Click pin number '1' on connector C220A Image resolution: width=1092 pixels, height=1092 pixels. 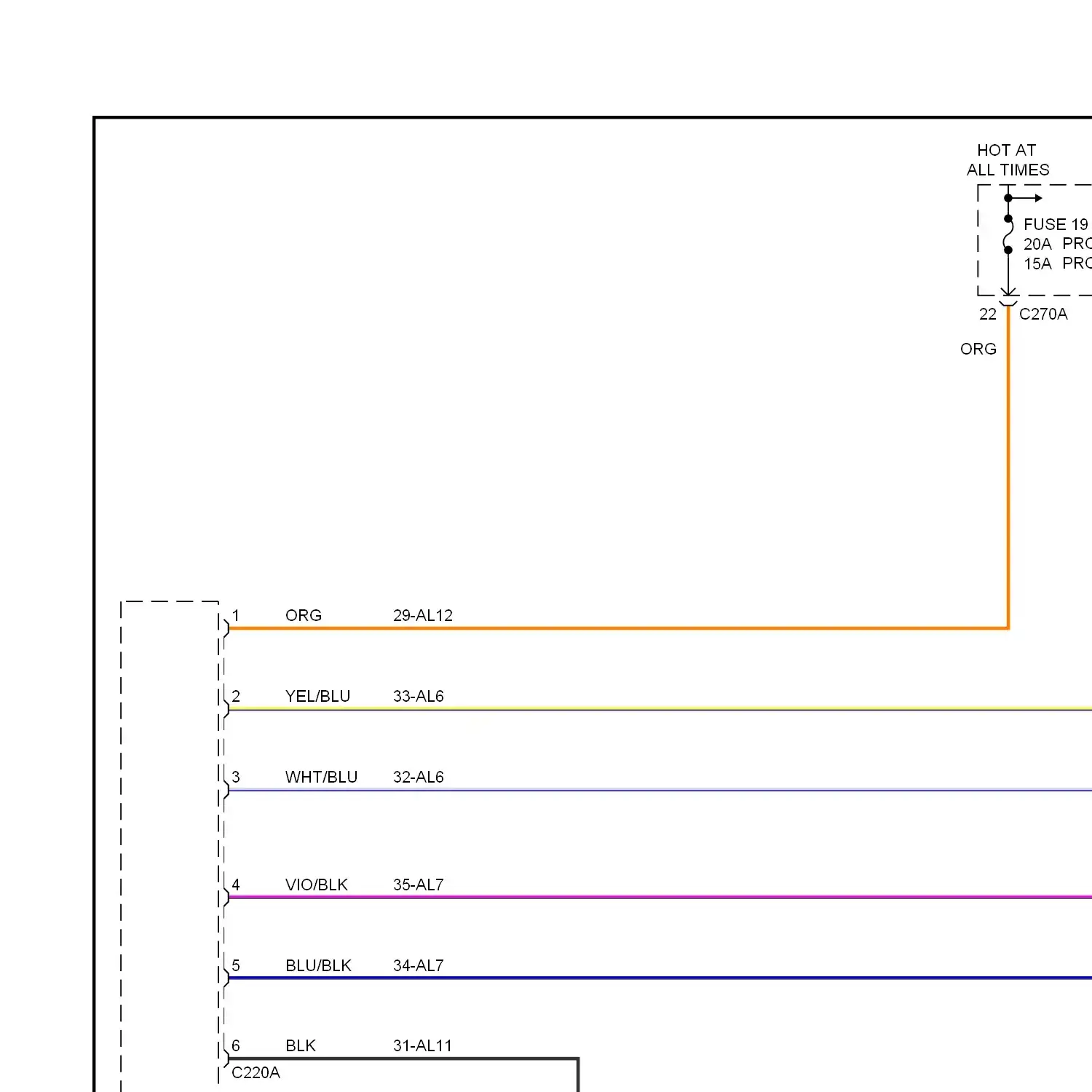pos(236,615)
